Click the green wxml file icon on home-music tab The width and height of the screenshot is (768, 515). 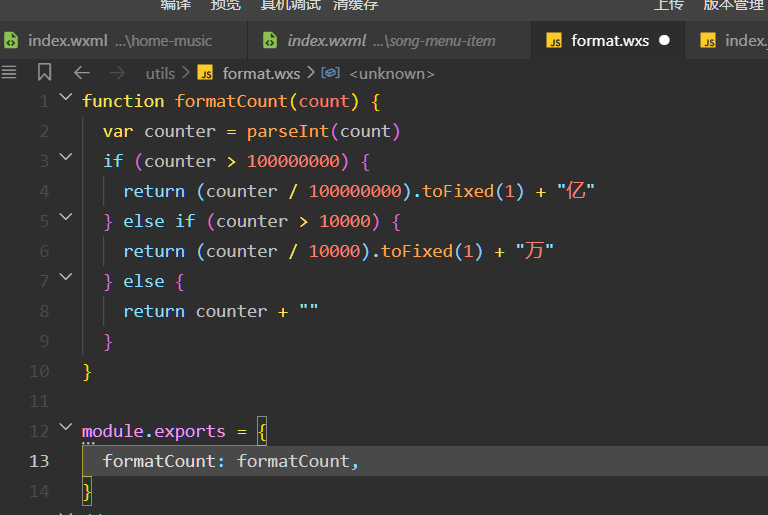(x=11, y=41)
